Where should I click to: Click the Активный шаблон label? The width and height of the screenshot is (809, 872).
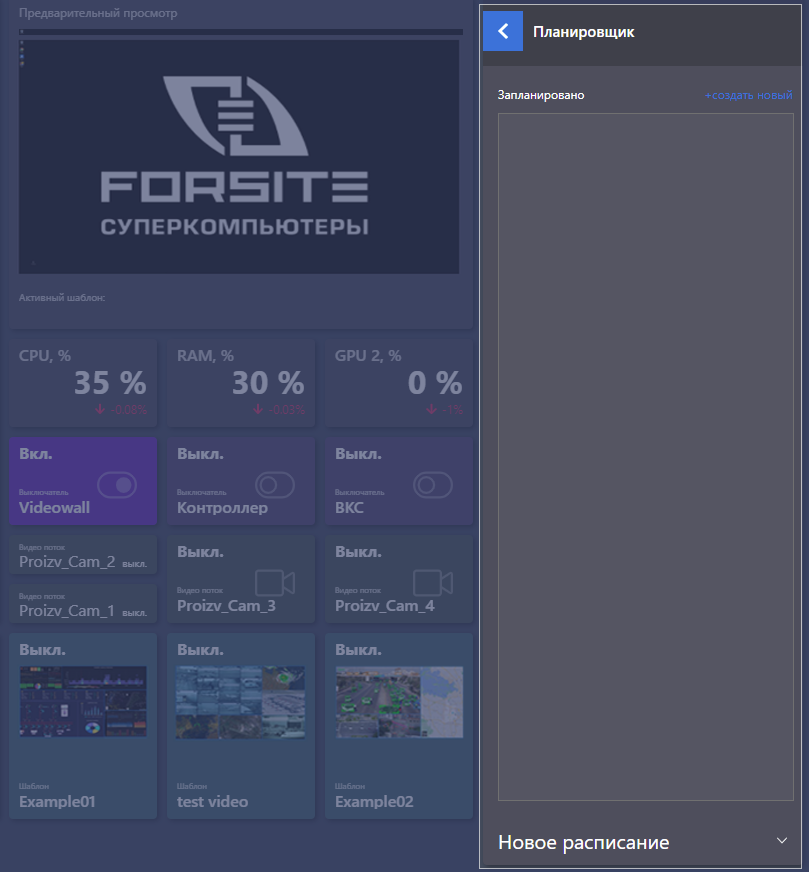tap(62, 298)
